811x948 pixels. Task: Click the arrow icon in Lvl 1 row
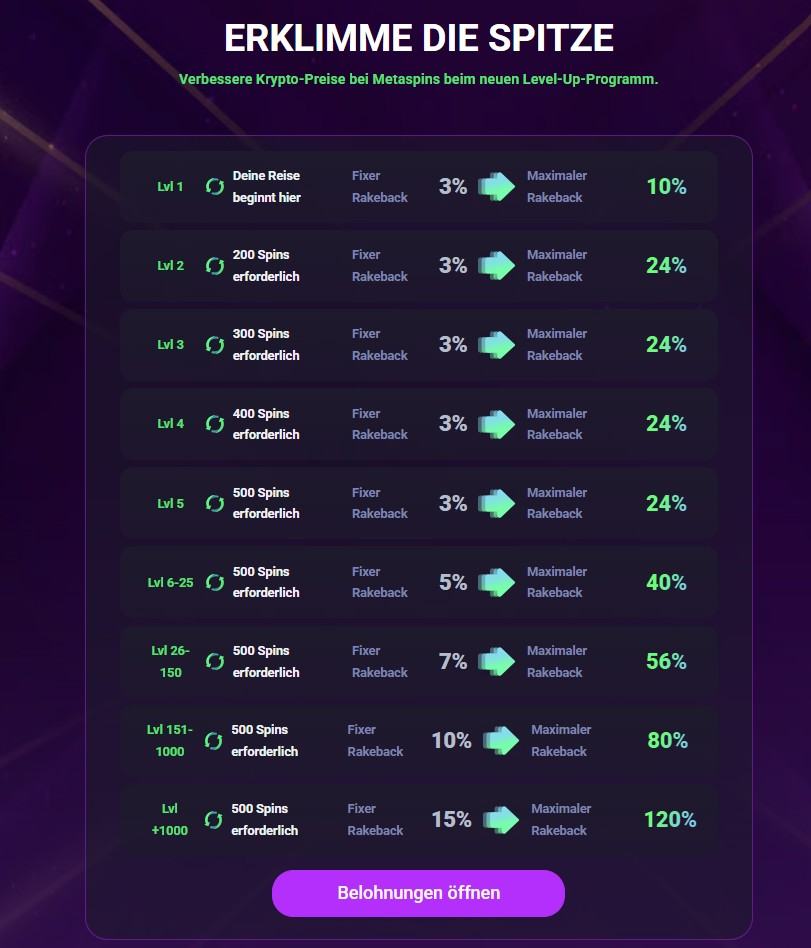click(496, 186)
